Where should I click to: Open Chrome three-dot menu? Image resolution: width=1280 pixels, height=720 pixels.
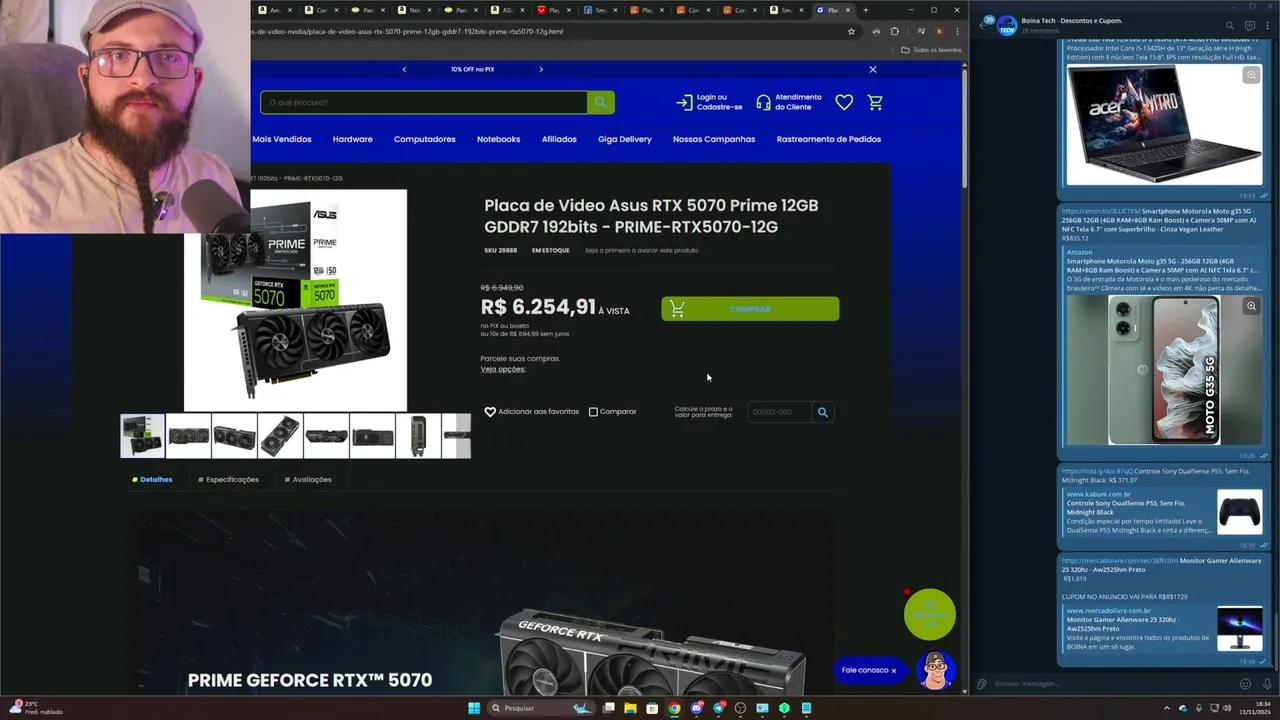tap(955, 31)
